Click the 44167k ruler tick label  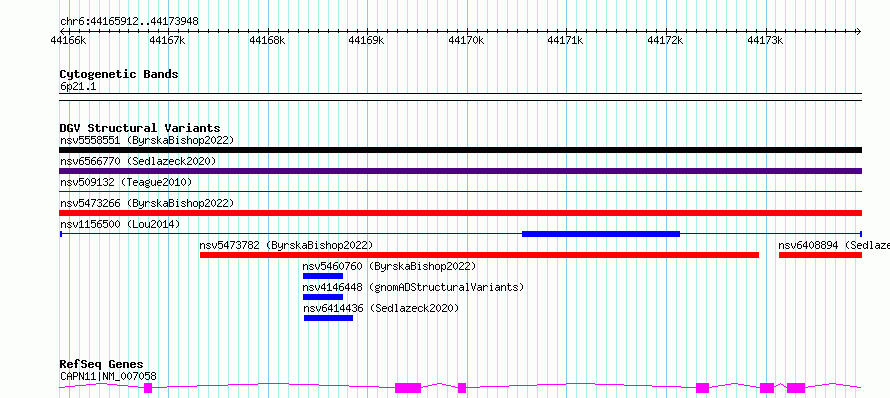click(x=168, y=40)
